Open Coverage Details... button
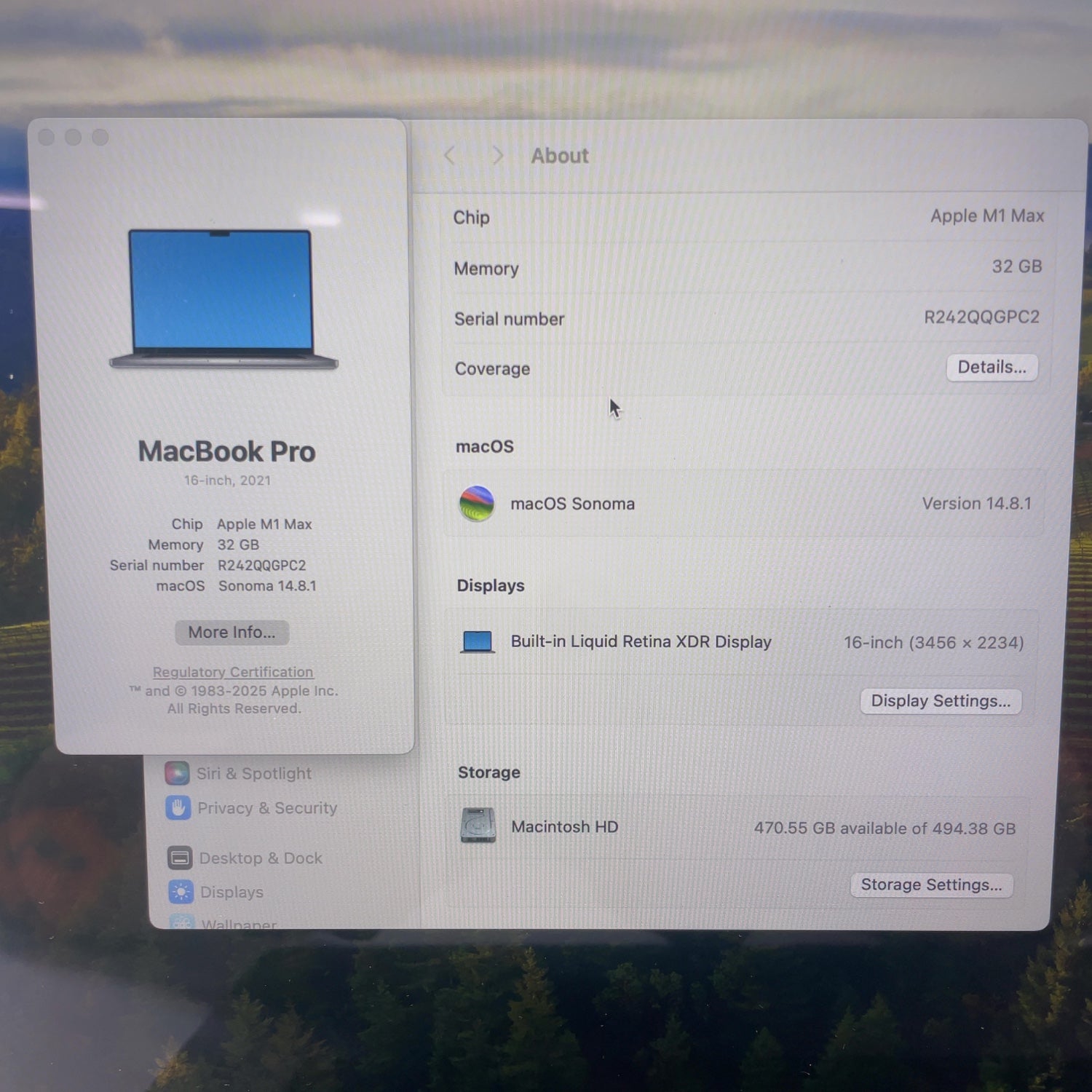The height and width of the screenshot is (1092, 1092). point(992,368)
